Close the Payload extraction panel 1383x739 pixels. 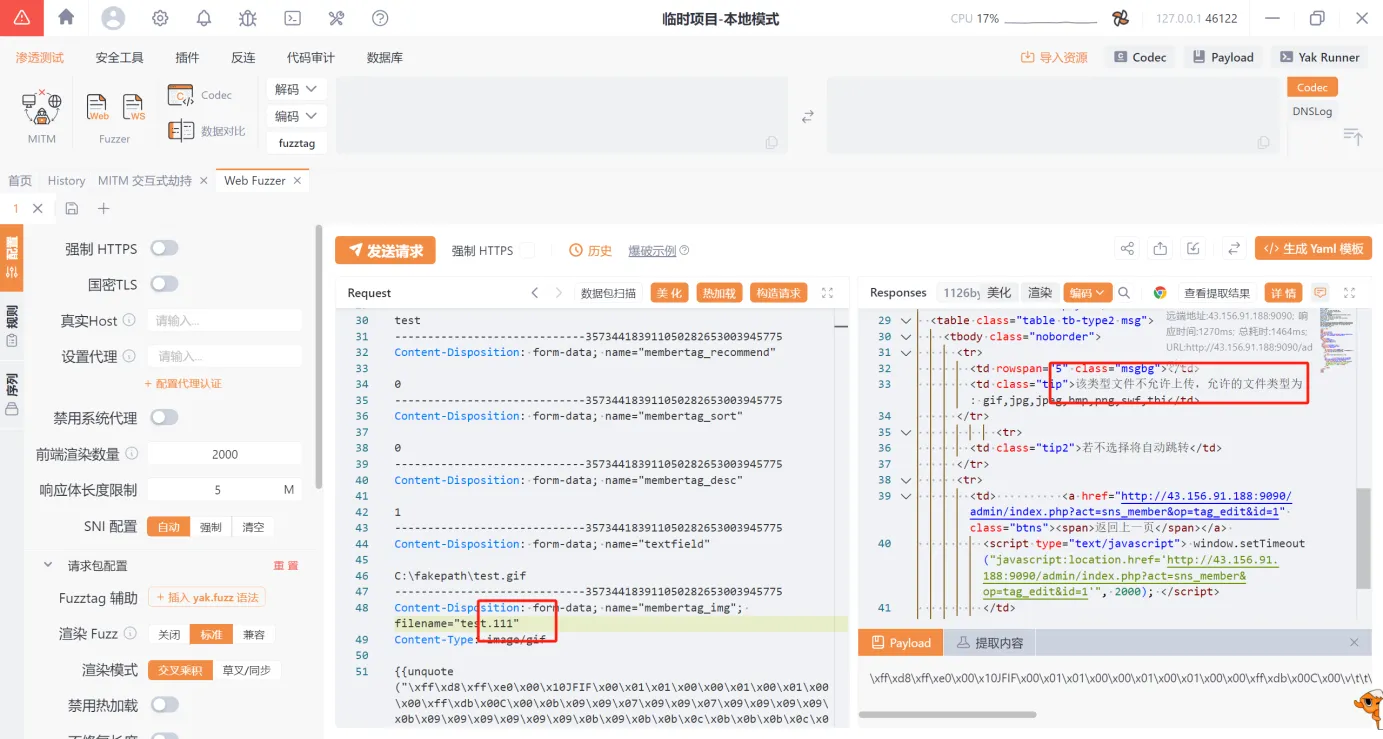1354,642
